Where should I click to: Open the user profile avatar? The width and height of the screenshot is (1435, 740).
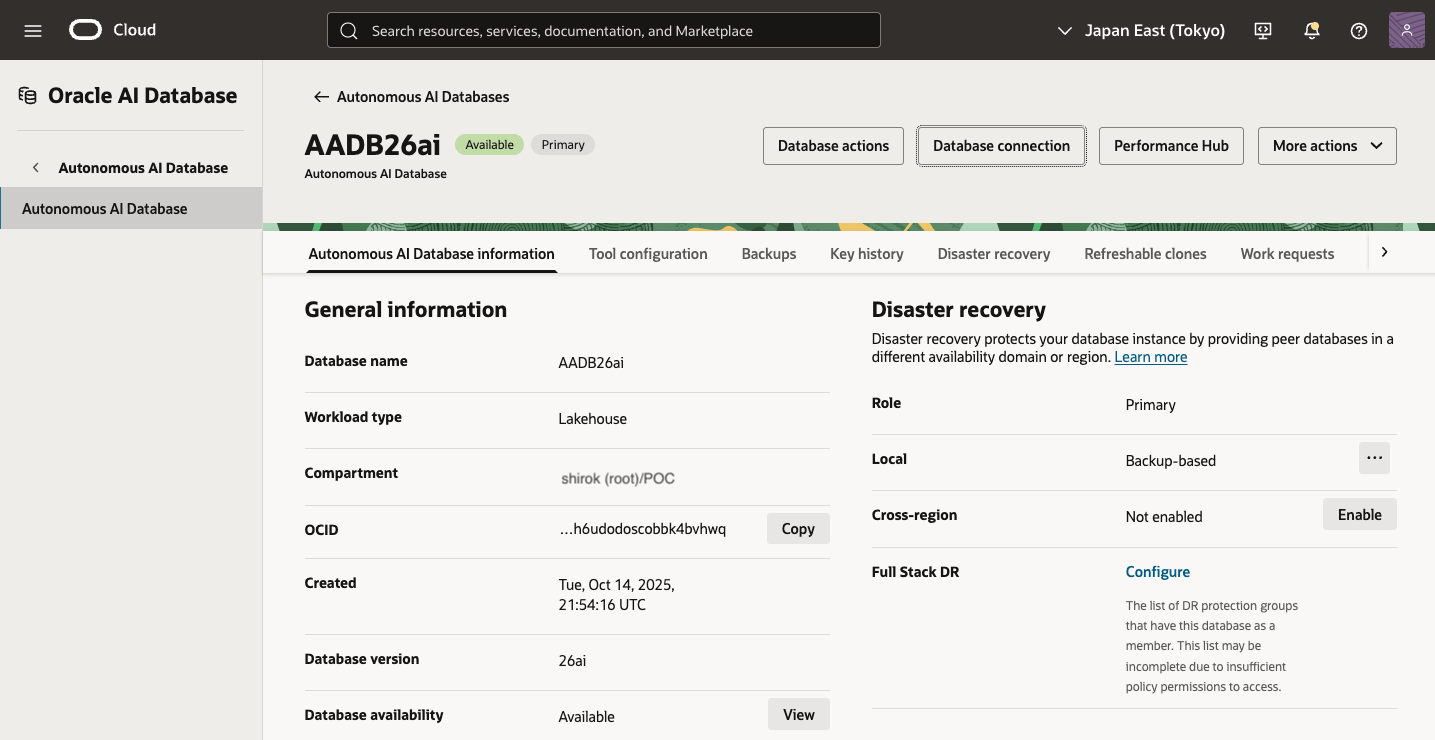(1407, 30)
